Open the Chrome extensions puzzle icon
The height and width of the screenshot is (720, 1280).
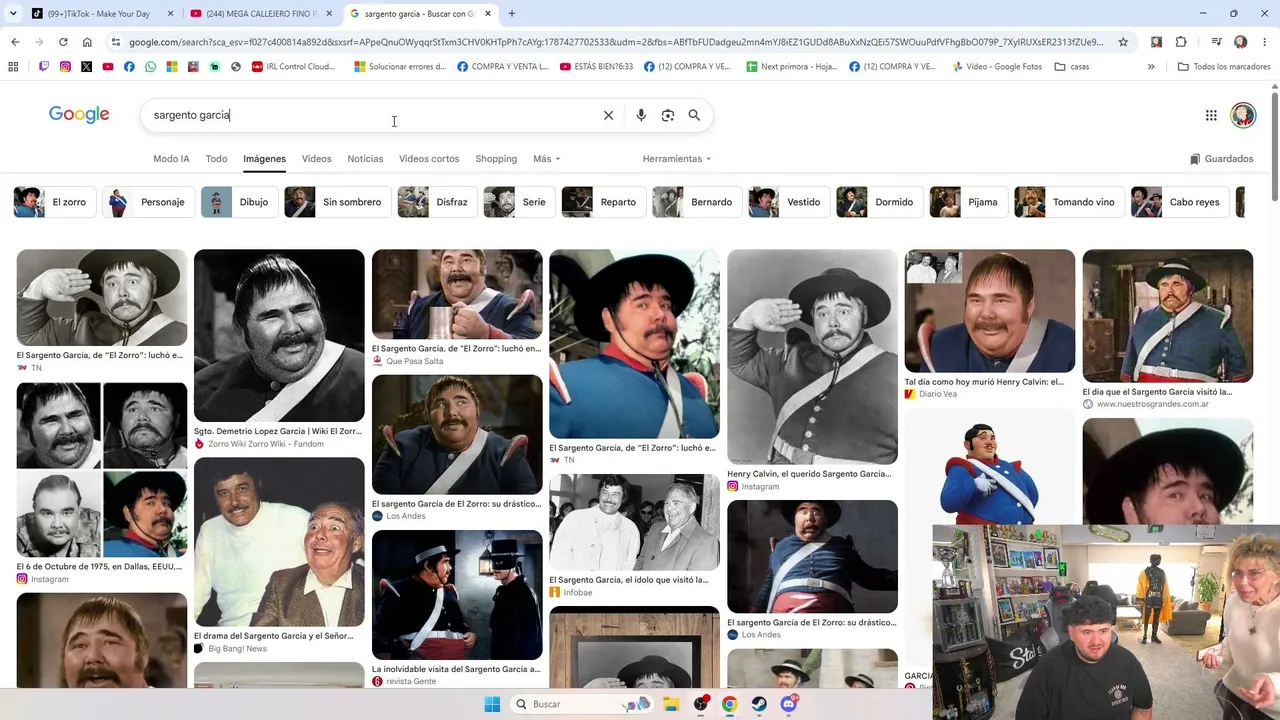pos(1181,42)
